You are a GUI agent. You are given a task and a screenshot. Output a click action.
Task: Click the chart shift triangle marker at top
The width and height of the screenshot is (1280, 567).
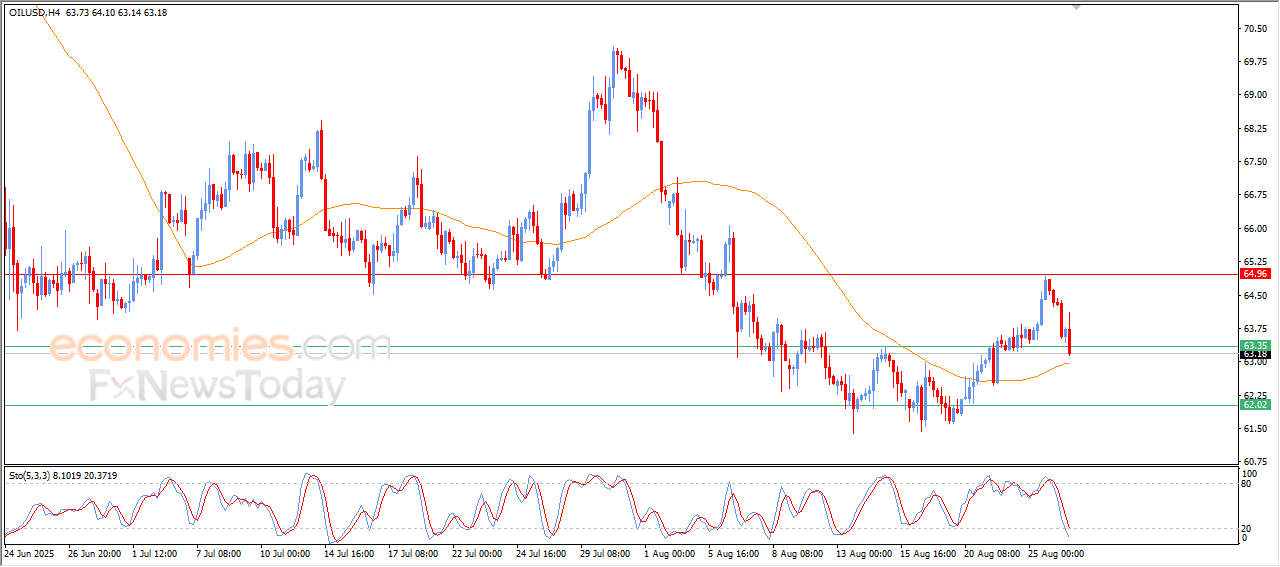tap(1076, 5)
